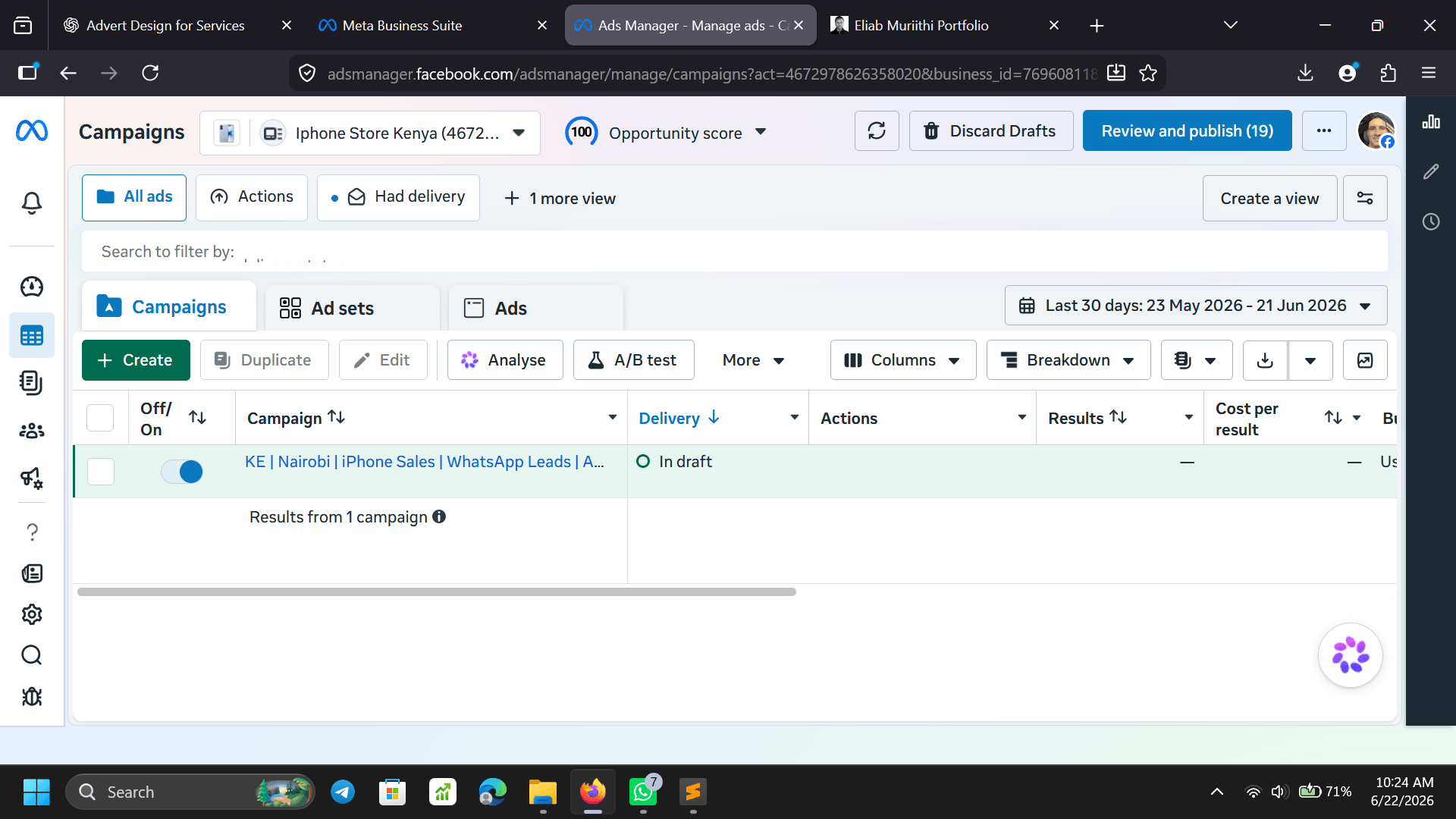Open Campaigns table icon in sidebar
The height and width of the screenshot is (819, 1456).
32,335
